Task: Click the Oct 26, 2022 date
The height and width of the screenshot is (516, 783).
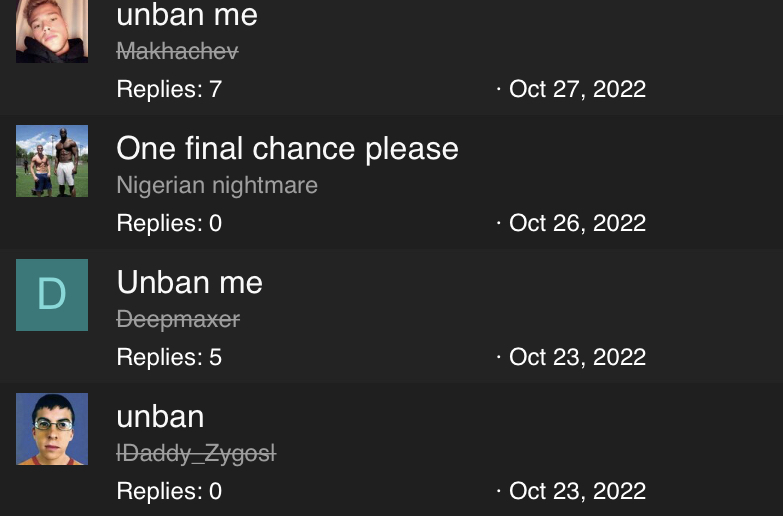Action: 577,224
